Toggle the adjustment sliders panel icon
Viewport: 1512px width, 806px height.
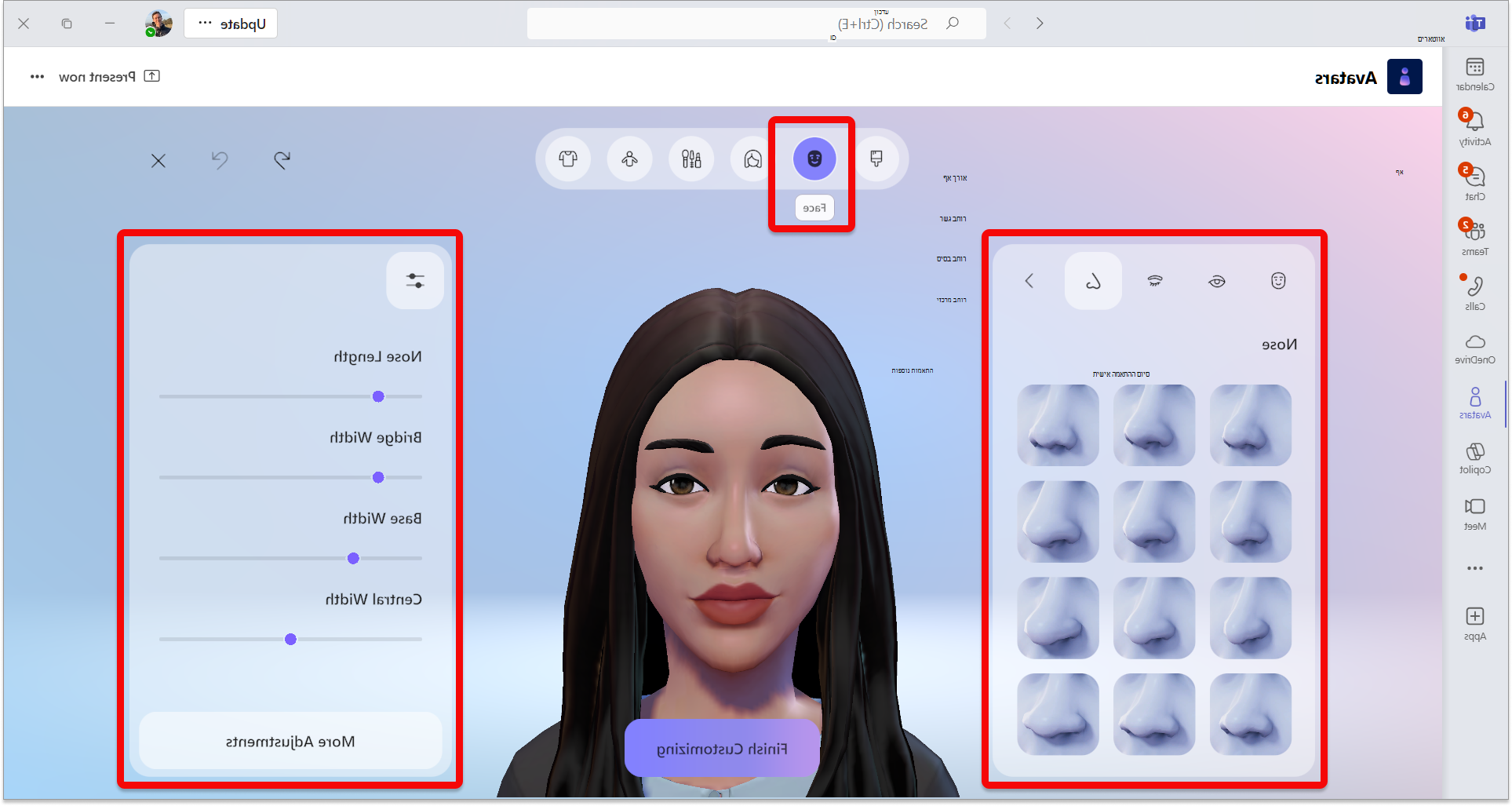[415, 280]
